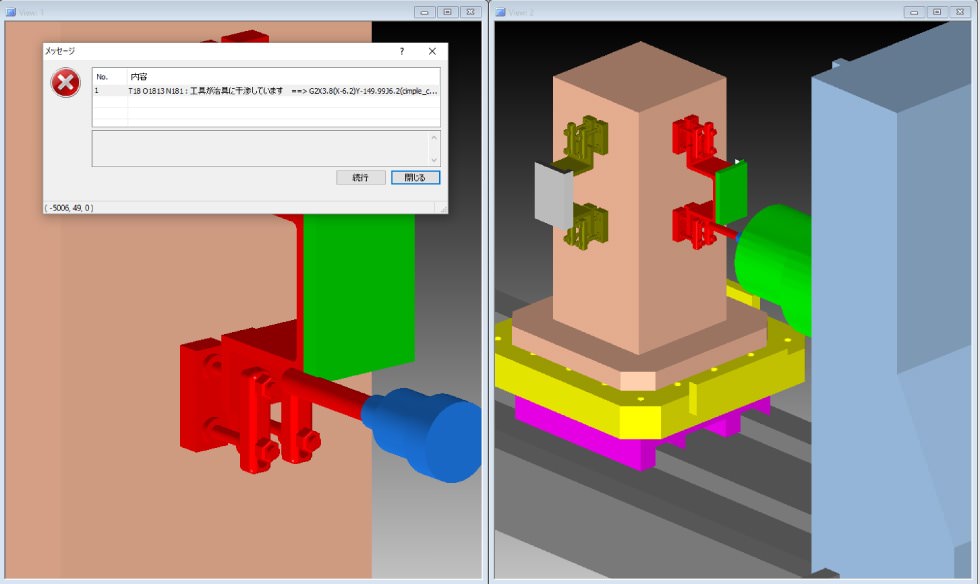Maximize the View 1 window
980x584 pixels.
coord(447,12)
